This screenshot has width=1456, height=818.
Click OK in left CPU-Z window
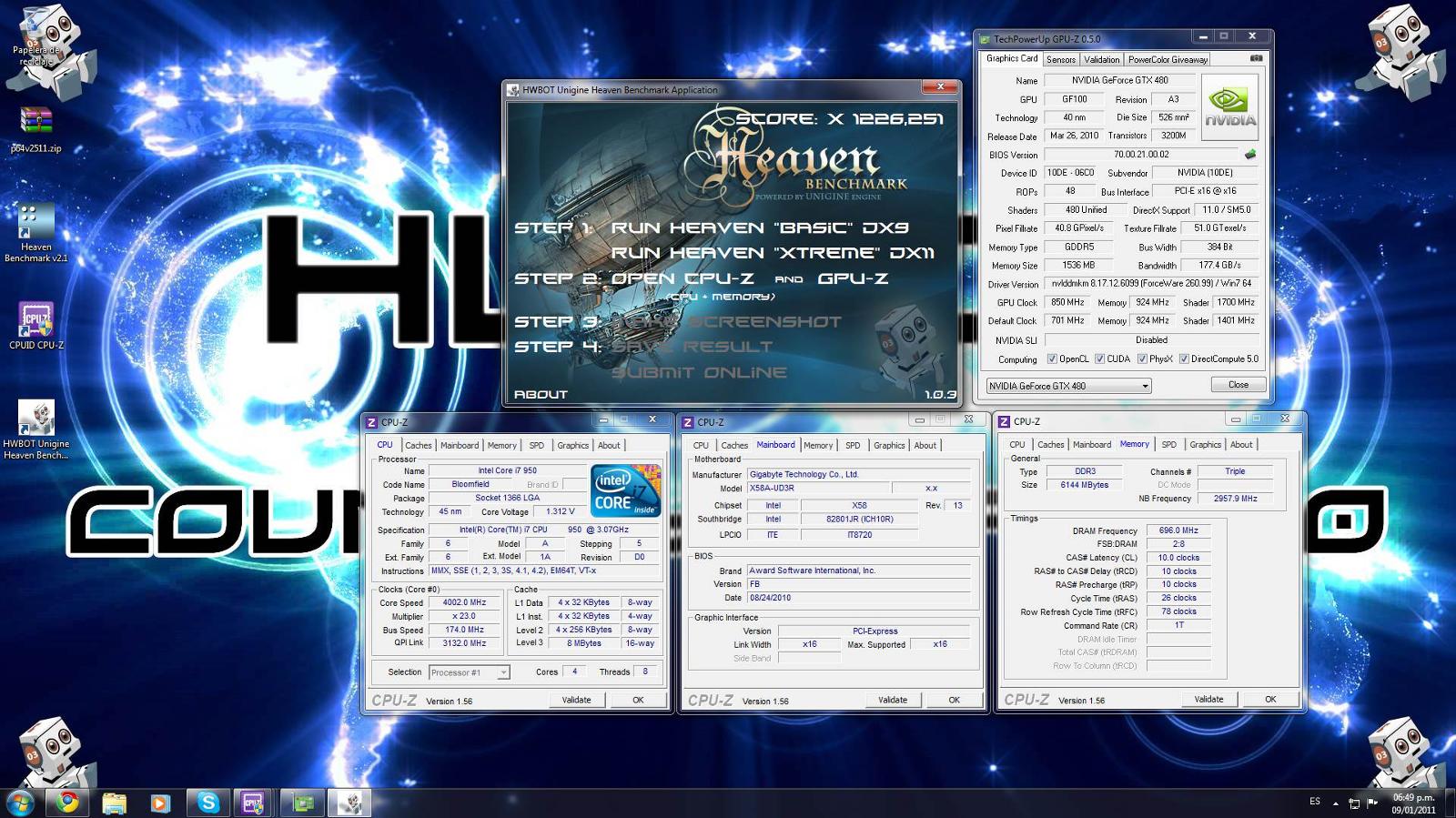tap(638, 700)
